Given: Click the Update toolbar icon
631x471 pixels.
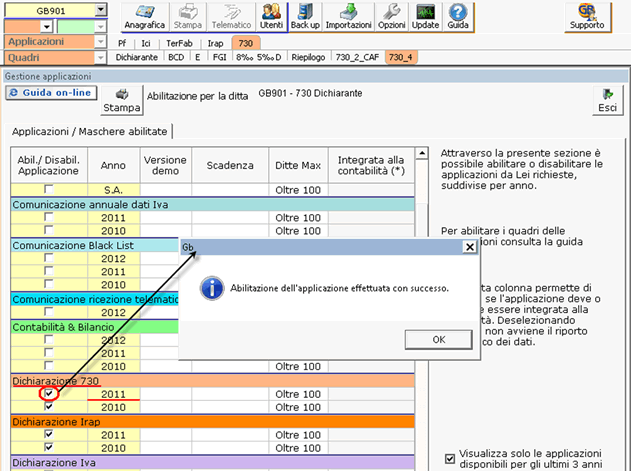Looking at the screenshot, I should pyautogui.click(x=425, y=17).
